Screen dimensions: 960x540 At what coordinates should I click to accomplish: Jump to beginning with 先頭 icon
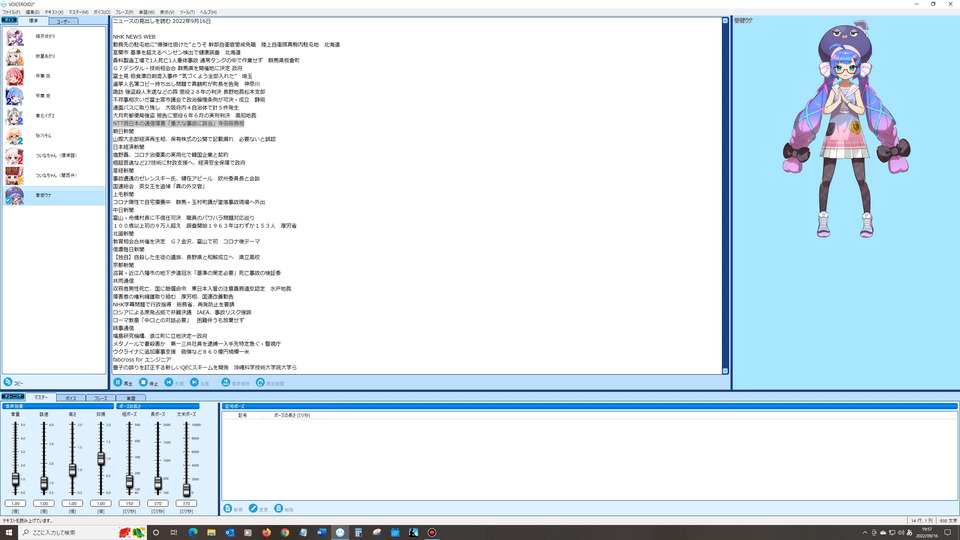point(169,382)
